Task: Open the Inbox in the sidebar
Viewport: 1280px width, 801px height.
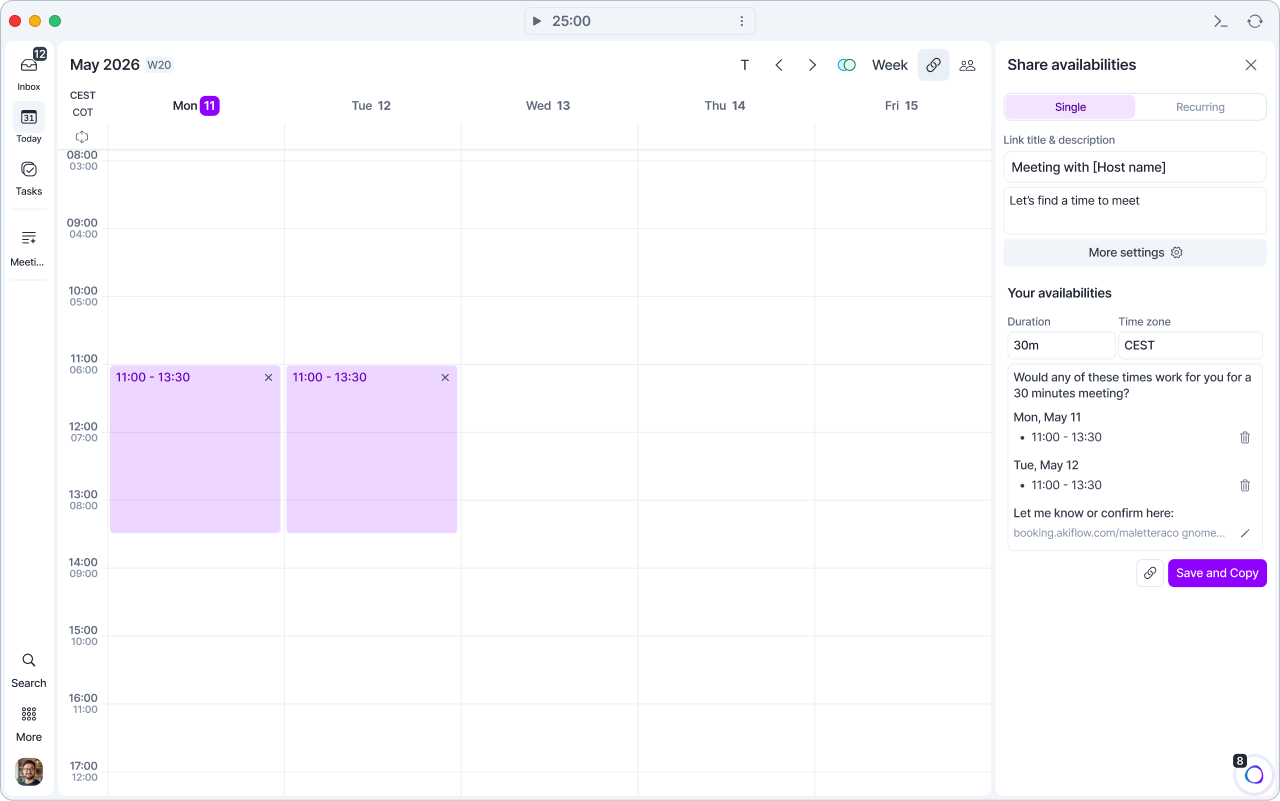Action: [29, 72]
